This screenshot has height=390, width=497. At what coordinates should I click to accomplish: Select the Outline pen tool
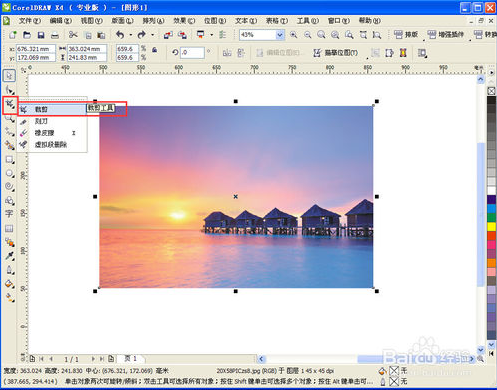pos(9,270)
